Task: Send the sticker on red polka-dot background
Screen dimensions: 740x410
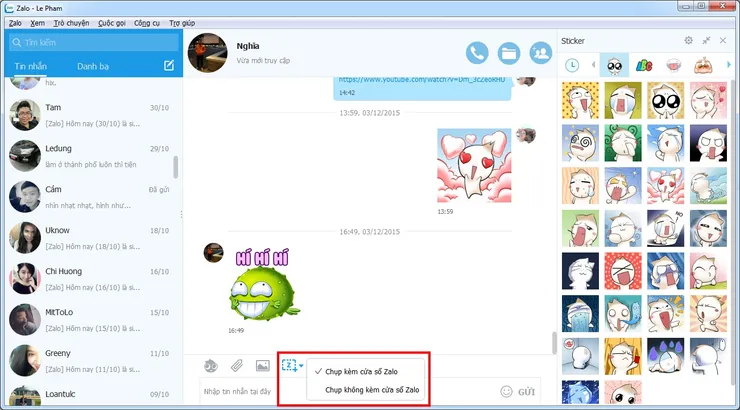Action: [x=623, y=271]
